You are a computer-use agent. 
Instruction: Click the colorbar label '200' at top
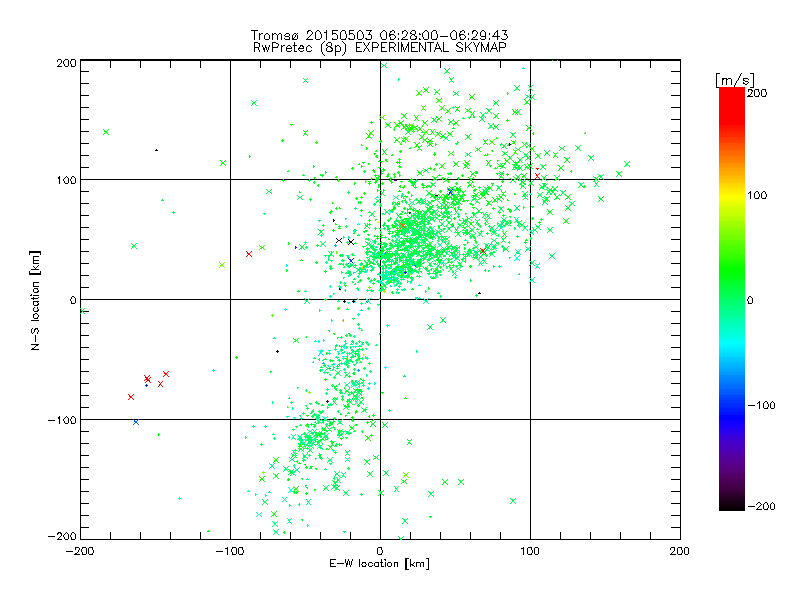point(757,93)
